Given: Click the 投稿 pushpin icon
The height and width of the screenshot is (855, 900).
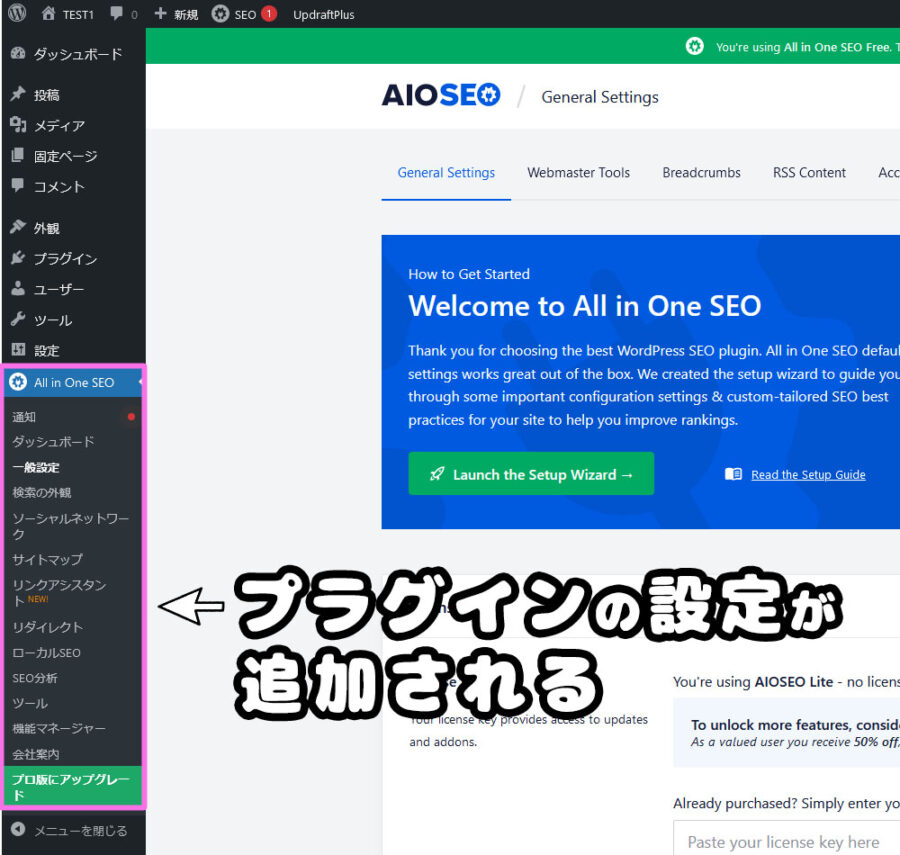Looking at the screenshot, I should [x=18, y=94].
